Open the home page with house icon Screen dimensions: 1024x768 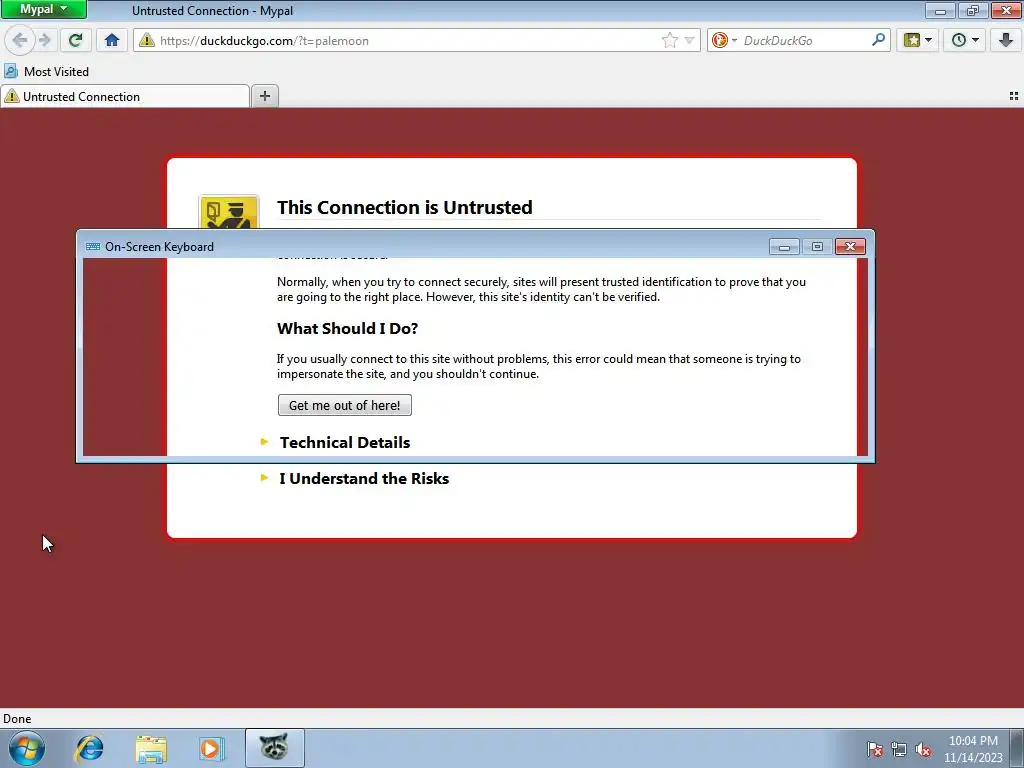pyautogui.click(x=112, y=40)
